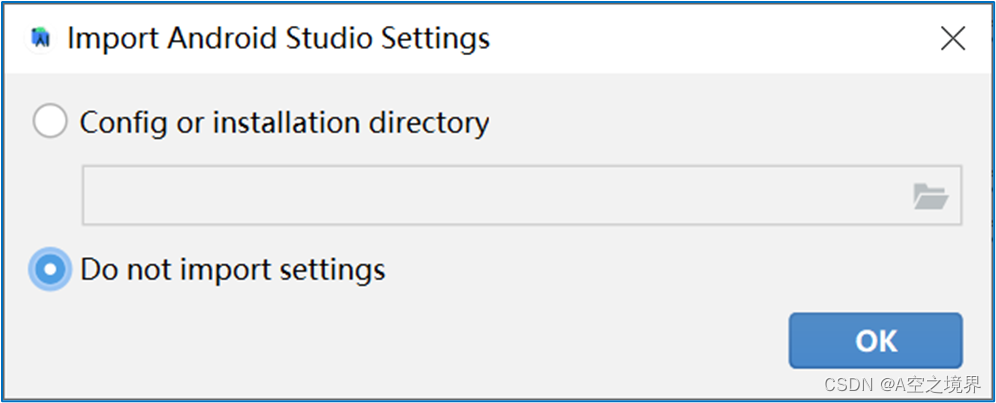The height and width of the screenshot is (403, 996).
Task: Close the Import Android Studio Settings dialog
Action: pos(953,39)
